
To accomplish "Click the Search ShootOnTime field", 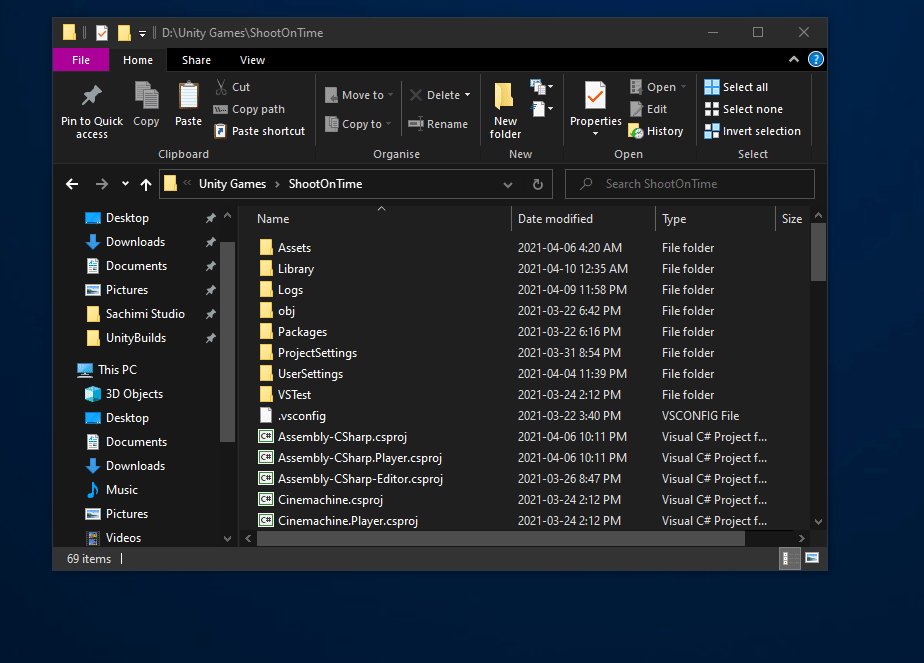I will [690, 184].
